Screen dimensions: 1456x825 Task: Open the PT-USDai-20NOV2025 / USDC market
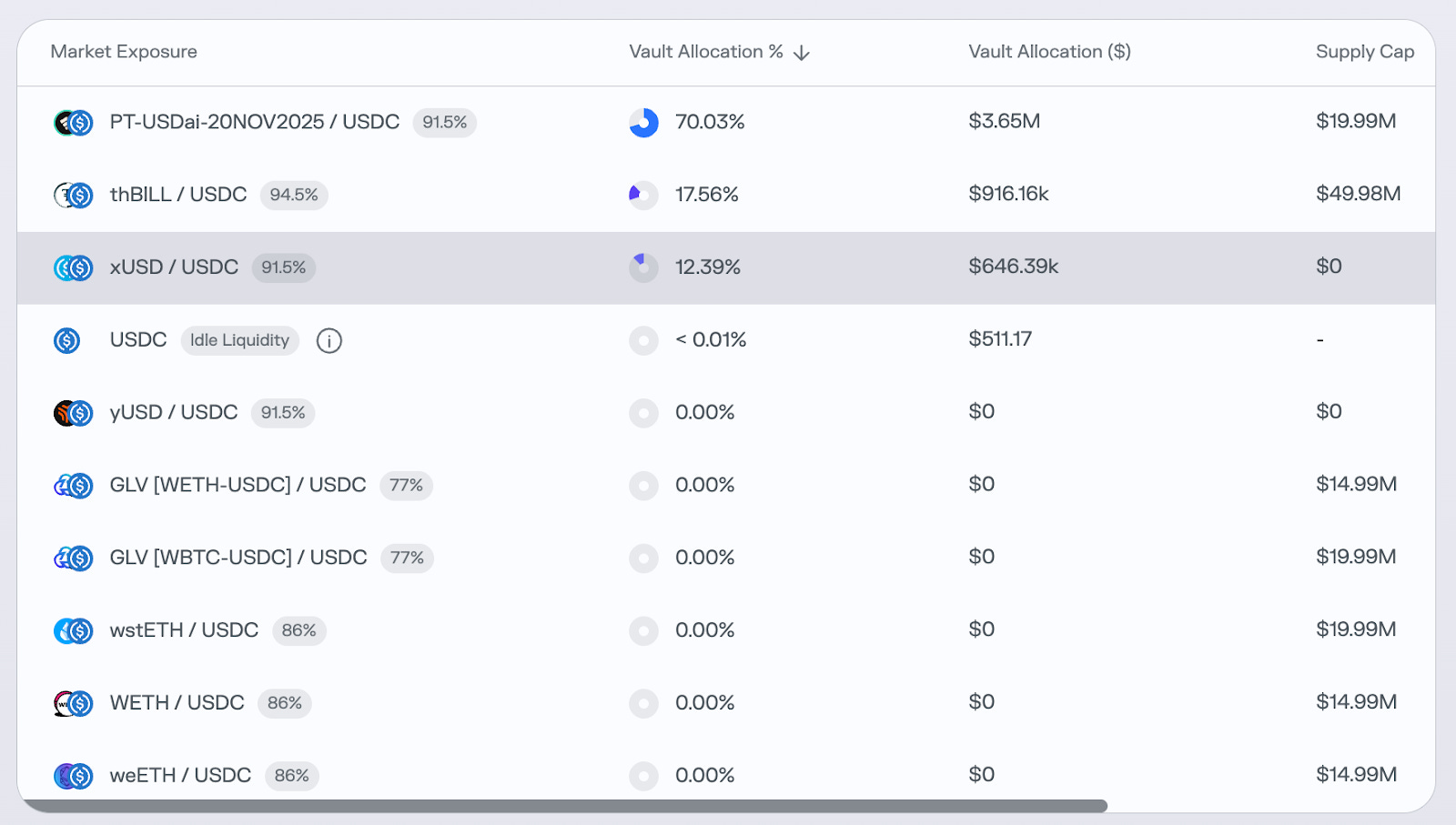coord(254,122)
